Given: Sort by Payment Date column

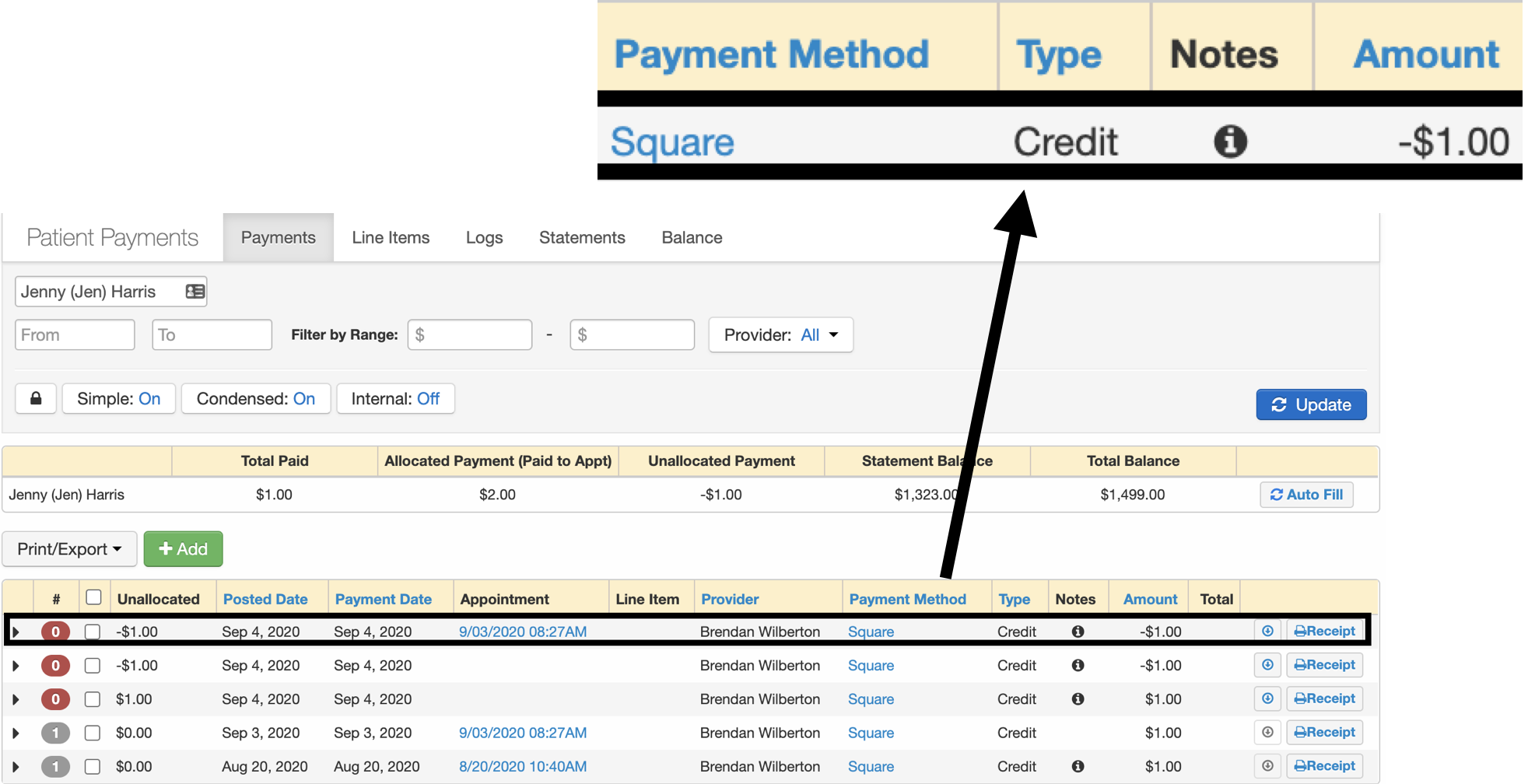Looking at the screenshot, I should click(383, 599).
